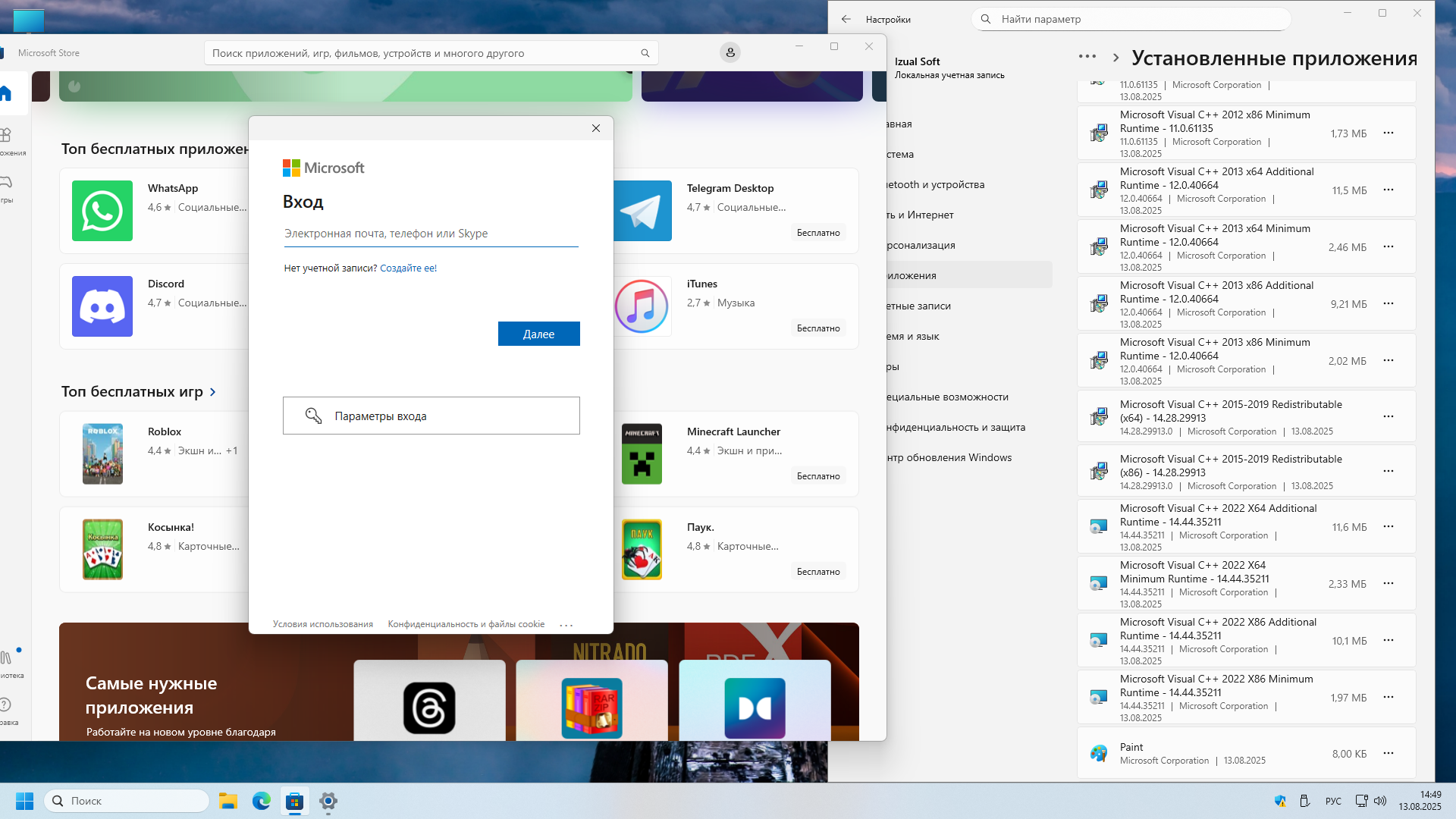This screenshot has height=819, width=1456.
Task: Click Бесплатно button for Паук
Action: 818,572
